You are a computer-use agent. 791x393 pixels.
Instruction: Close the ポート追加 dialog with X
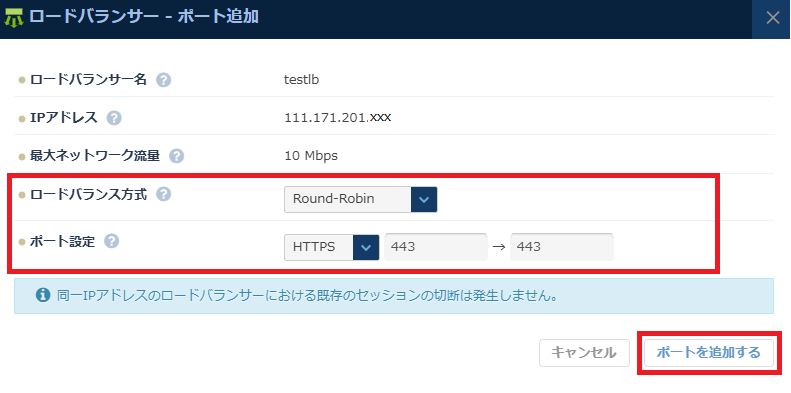click(772, 18)
